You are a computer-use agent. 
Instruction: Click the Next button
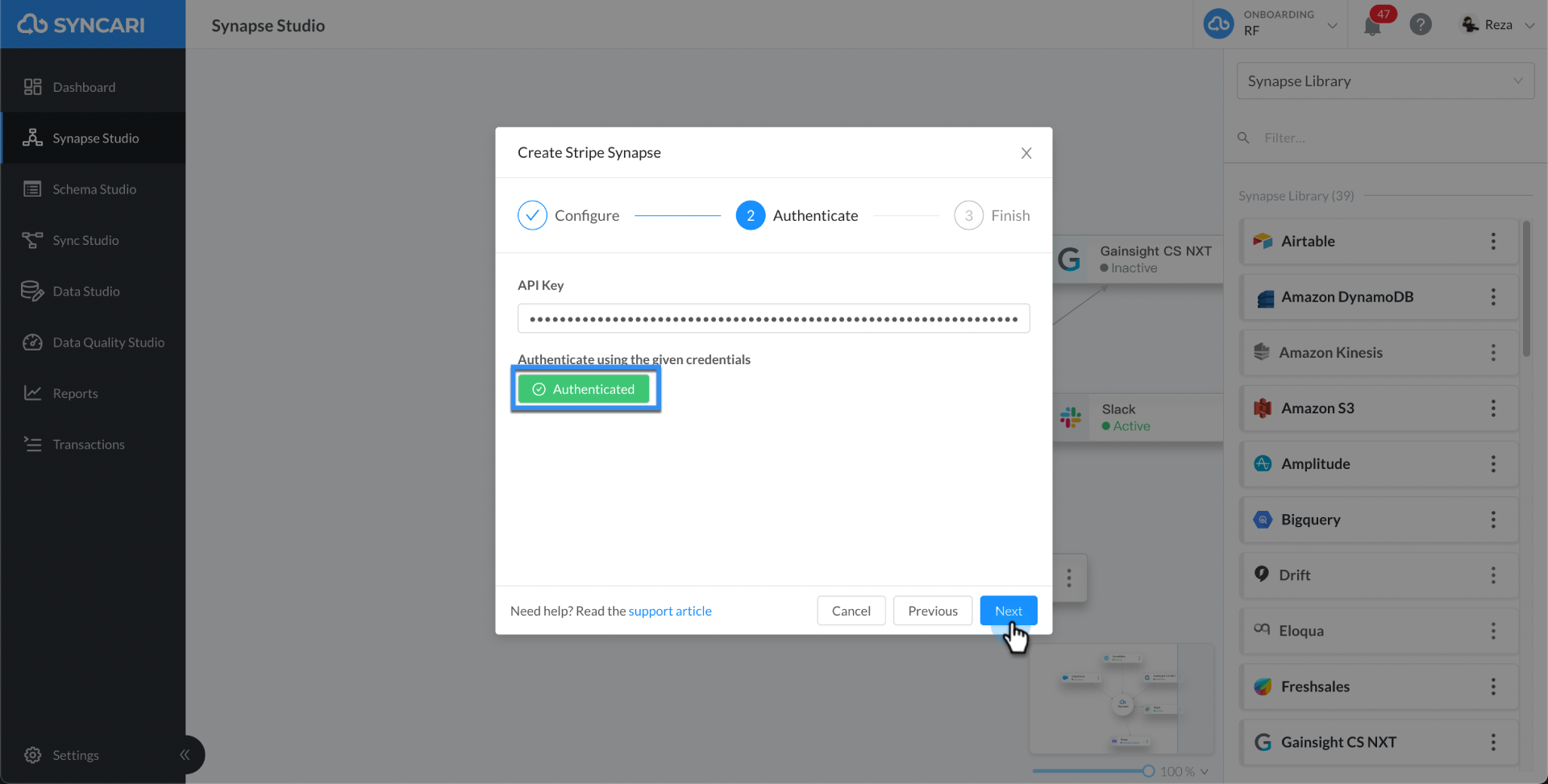(x=1009, y=611)
